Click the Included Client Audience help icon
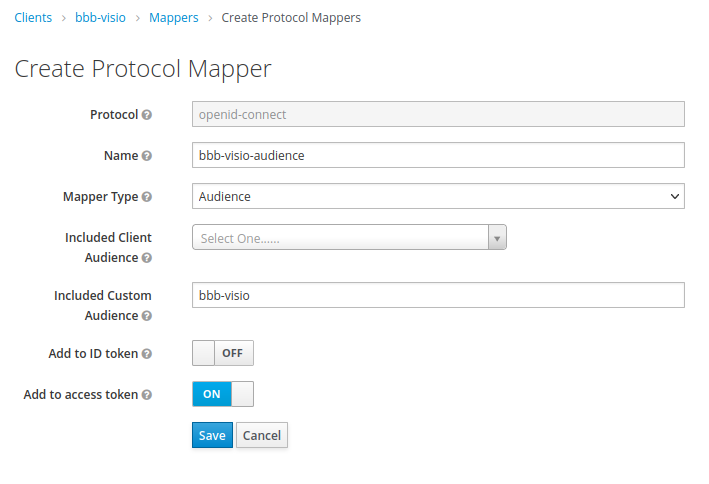The image size is (709, 484). pos(147,258)
